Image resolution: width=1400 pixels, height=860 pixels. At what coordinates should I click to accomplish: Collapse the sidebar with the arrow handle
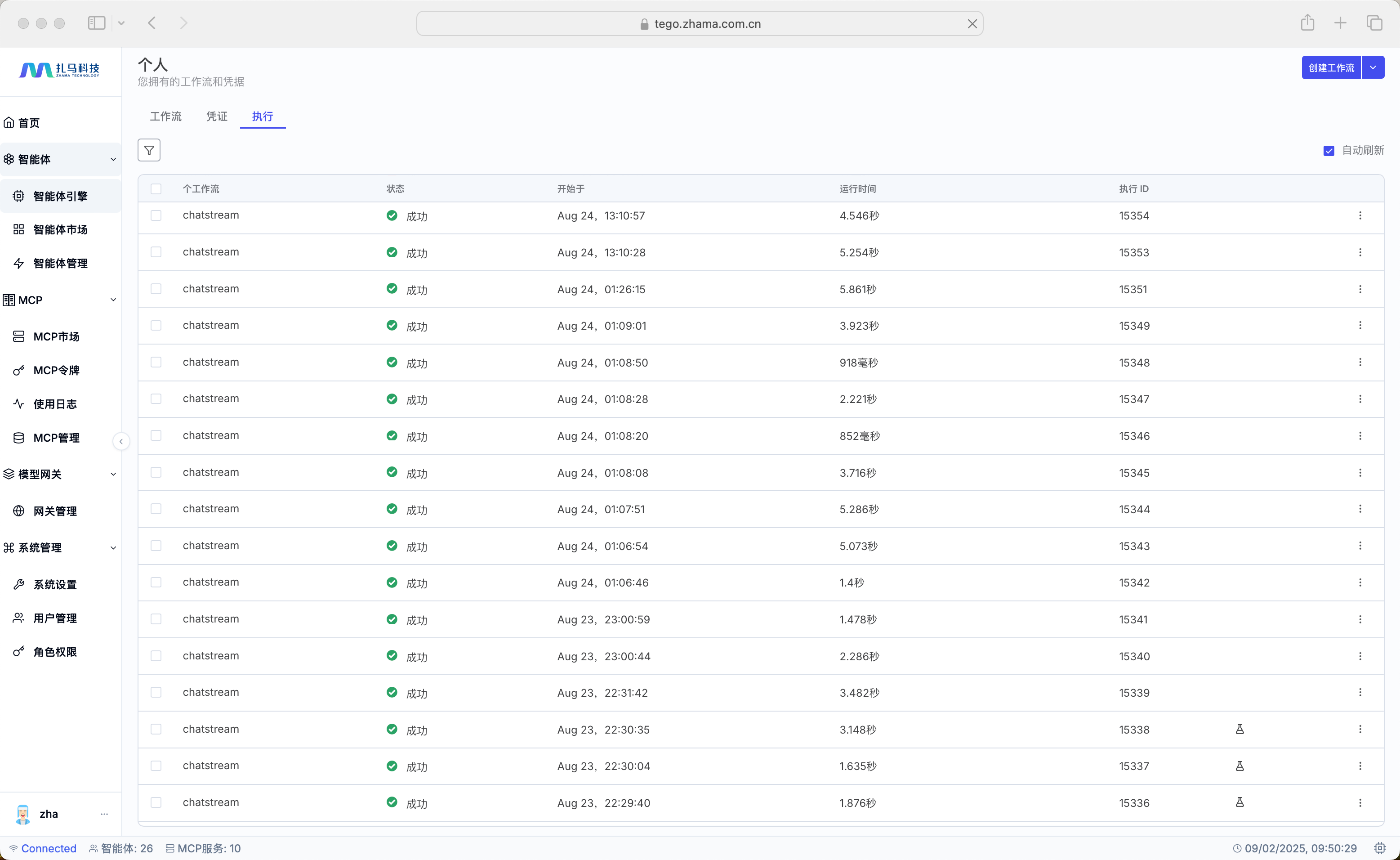pos(121,441)
